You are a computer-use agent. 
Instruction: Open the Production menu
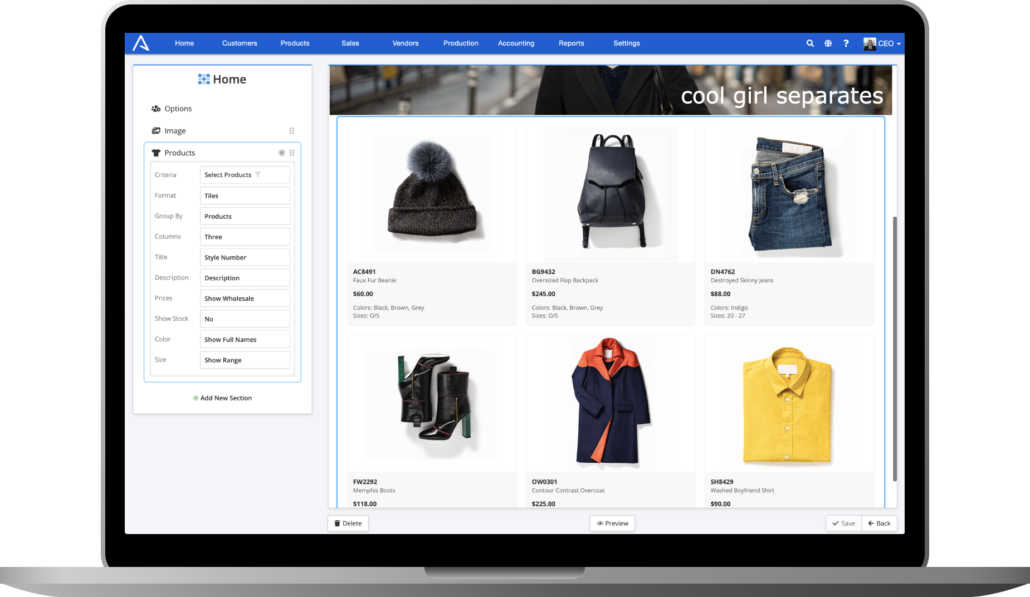[x=460, y=43]
